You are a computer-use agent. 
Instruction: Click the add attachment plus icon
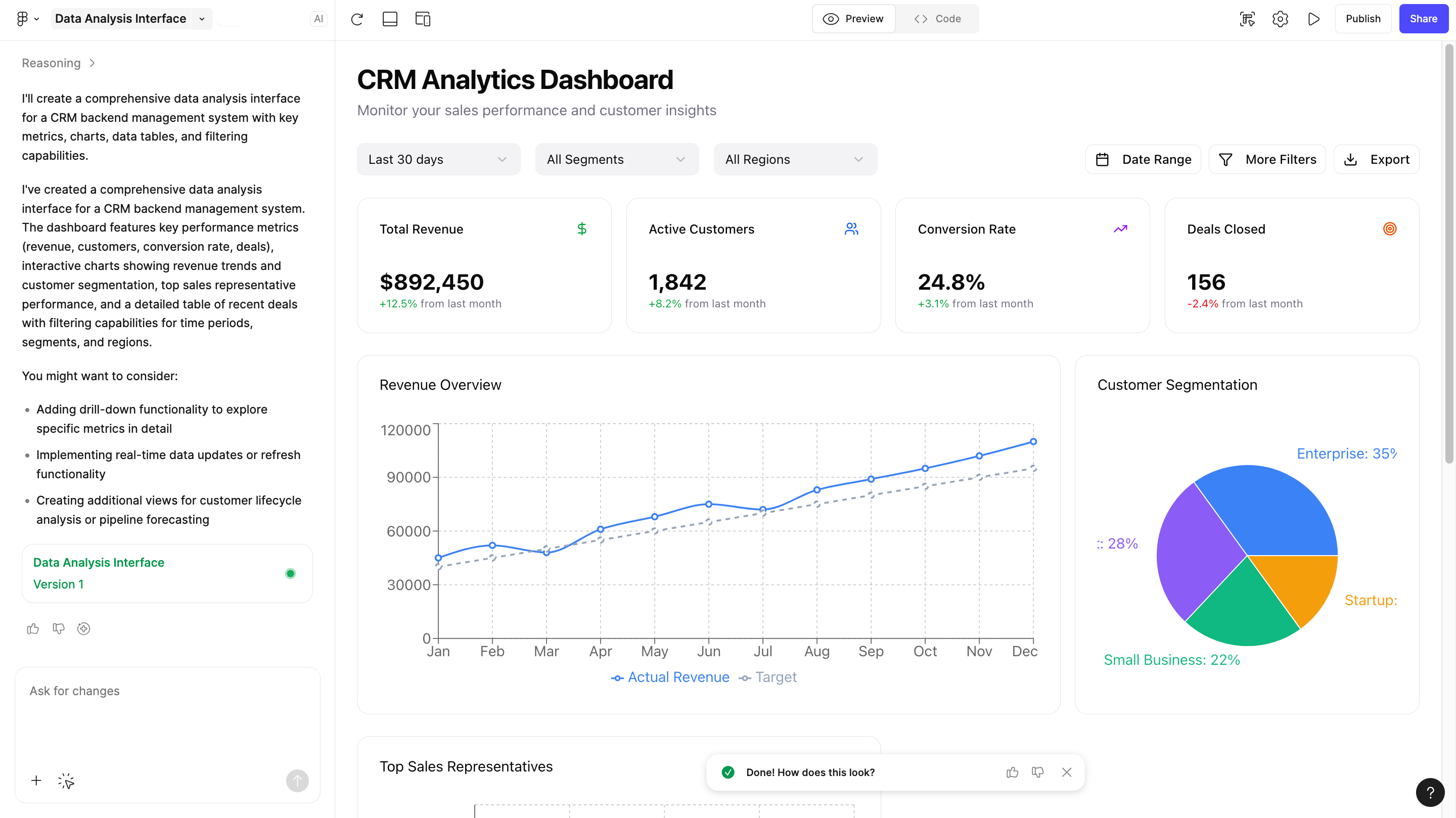[x=36, y=781]
